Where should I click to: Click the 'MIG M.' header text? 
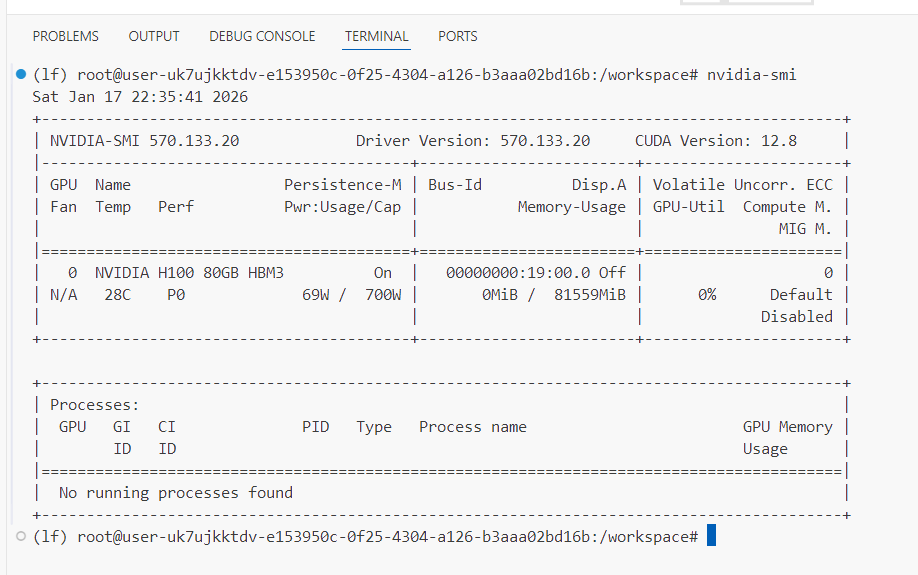(x=806, y=229)
